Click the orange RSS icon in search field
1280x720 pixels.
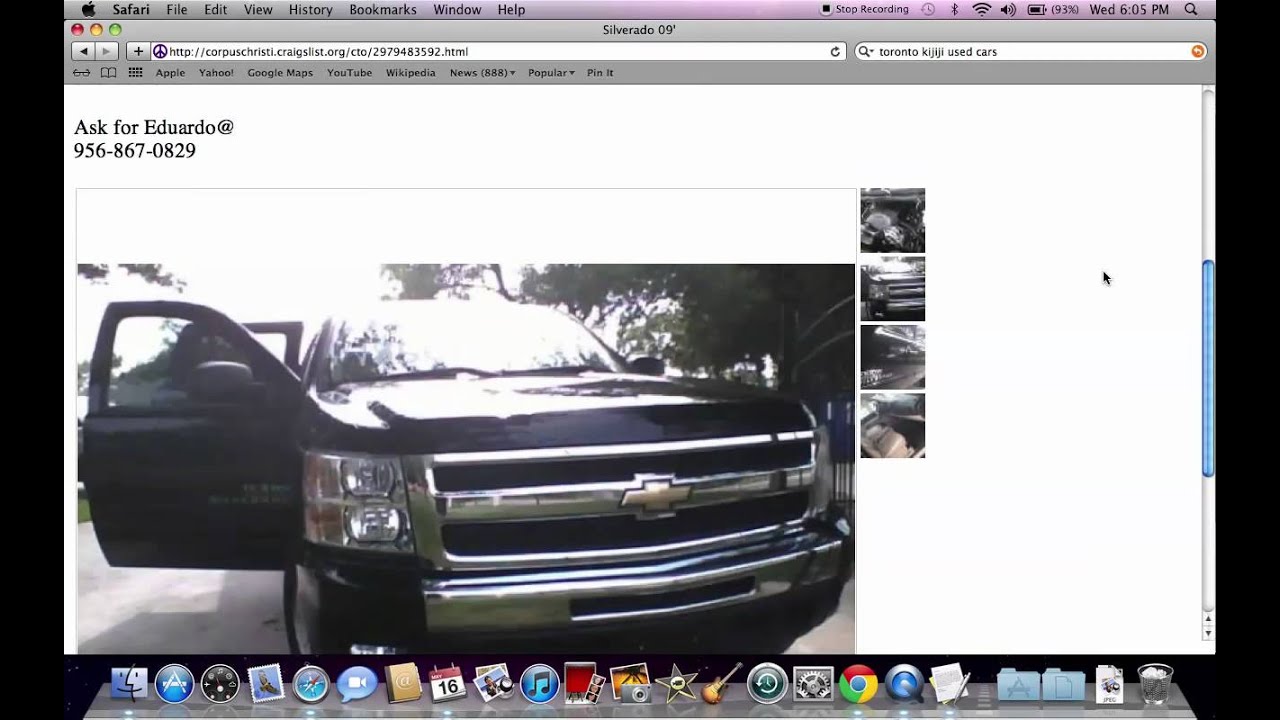tap(1197, 51)
